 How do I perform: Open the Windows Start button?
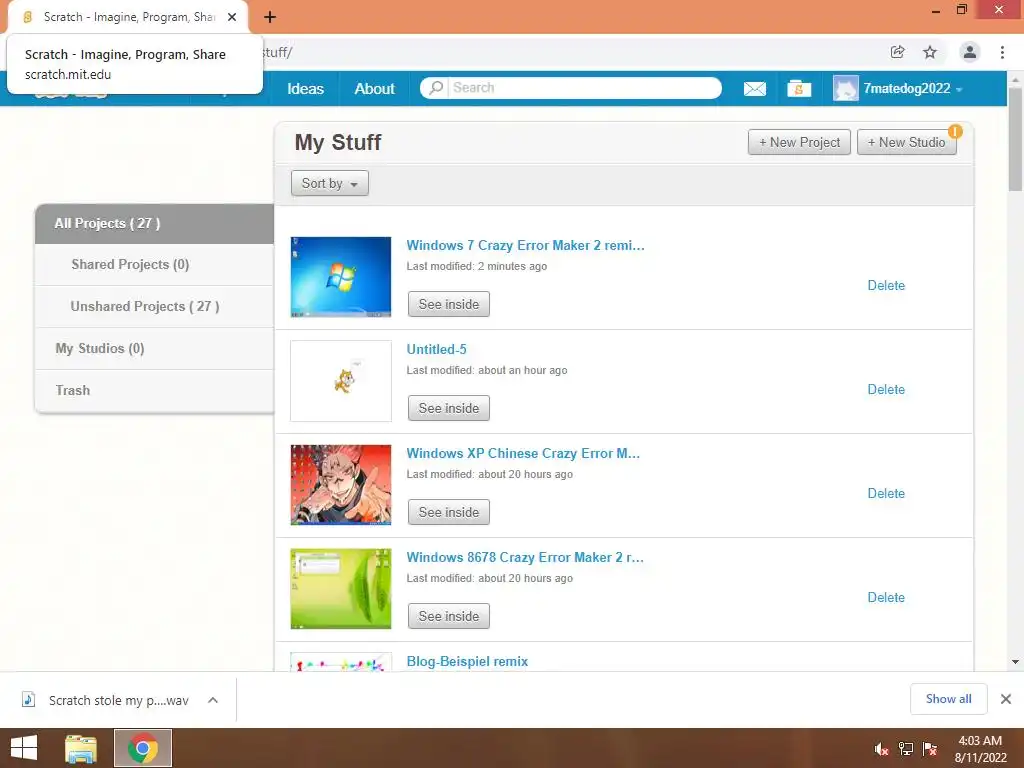point(24,748)
